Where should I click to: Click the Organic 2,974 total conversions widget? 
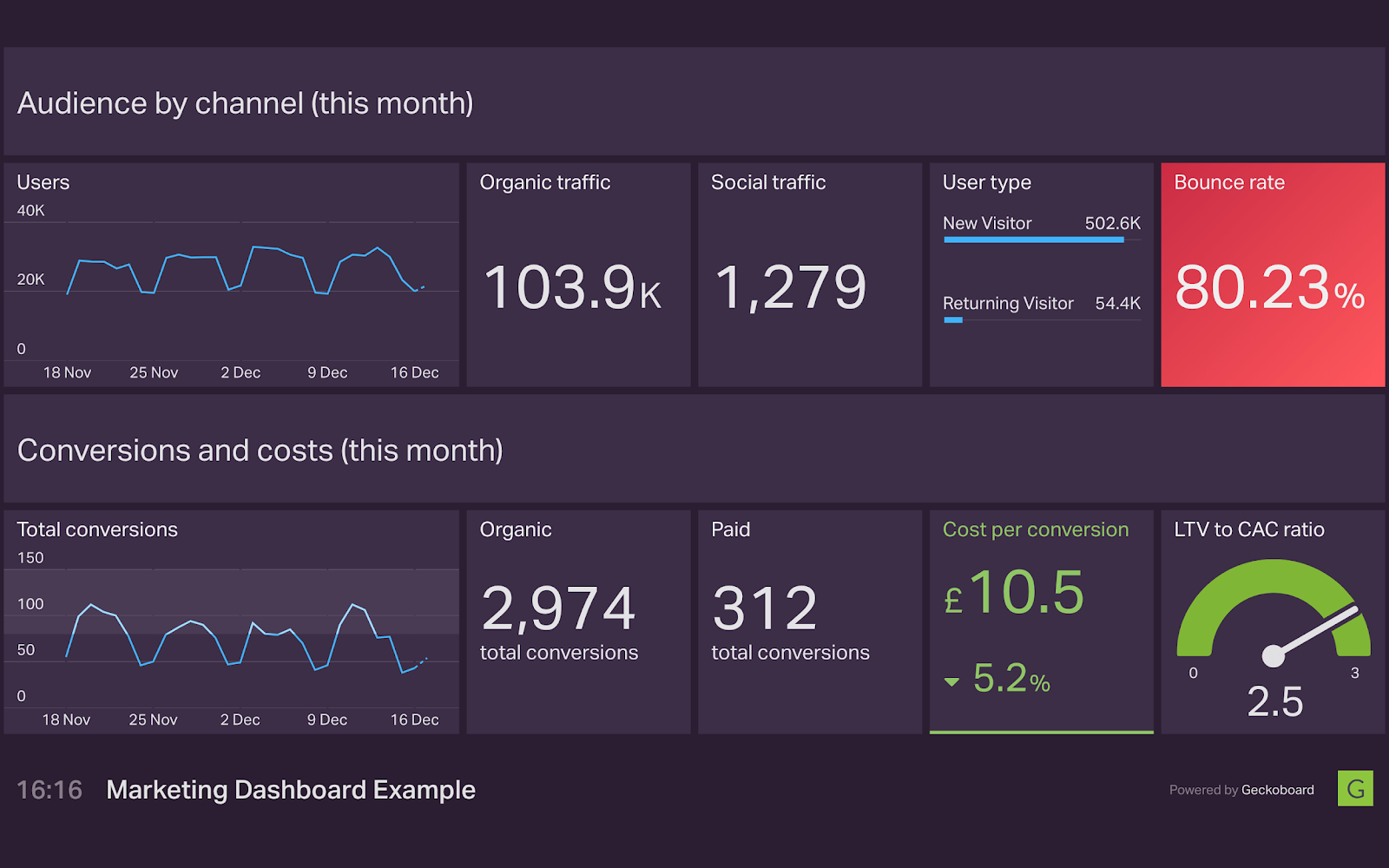(x=578, y=621)
